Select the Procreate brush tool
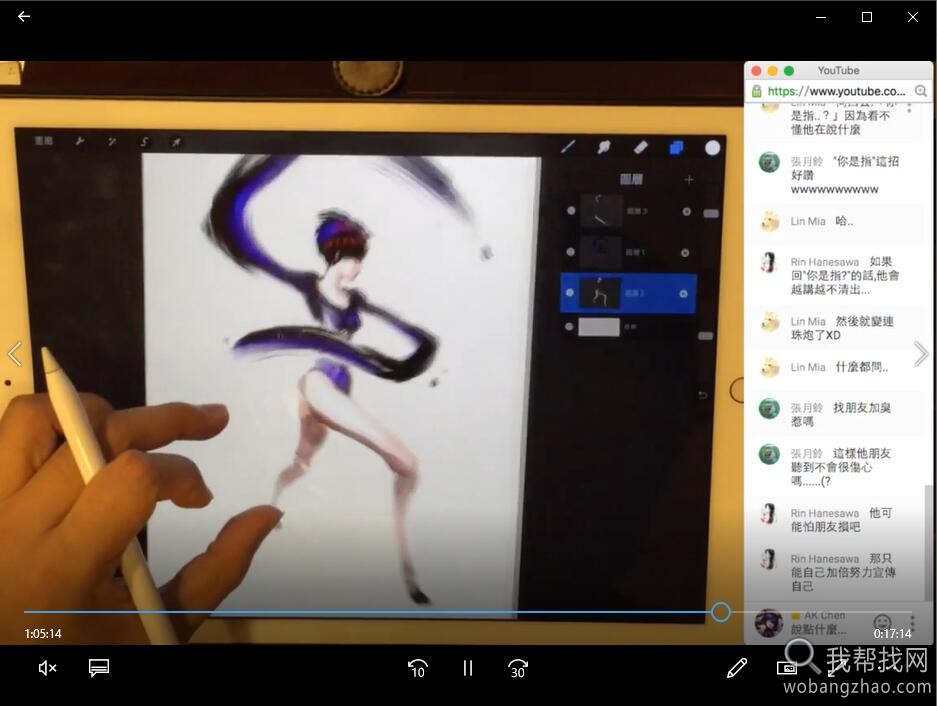Viewport: 937px width, 706px height. (x=568, y=146)
